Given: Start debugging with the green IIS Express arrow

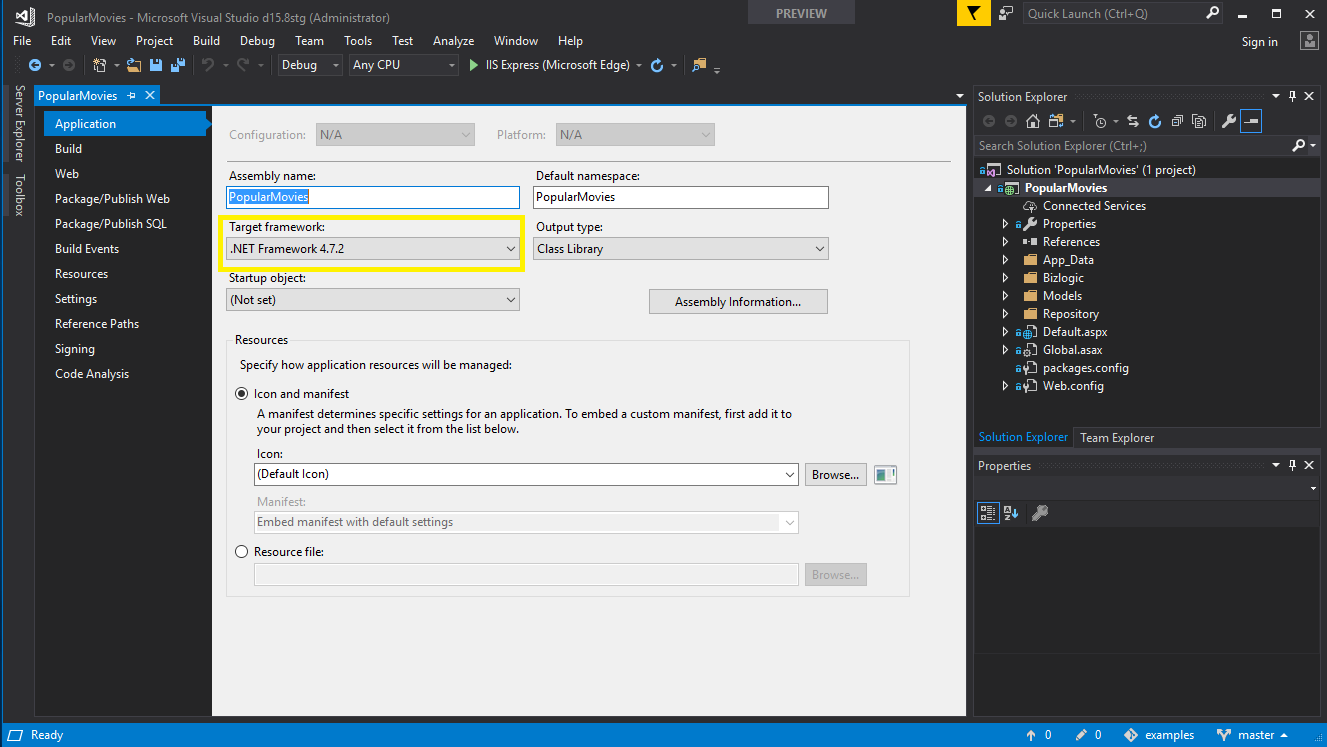Looking at the screenshot, I should (475, 65).
